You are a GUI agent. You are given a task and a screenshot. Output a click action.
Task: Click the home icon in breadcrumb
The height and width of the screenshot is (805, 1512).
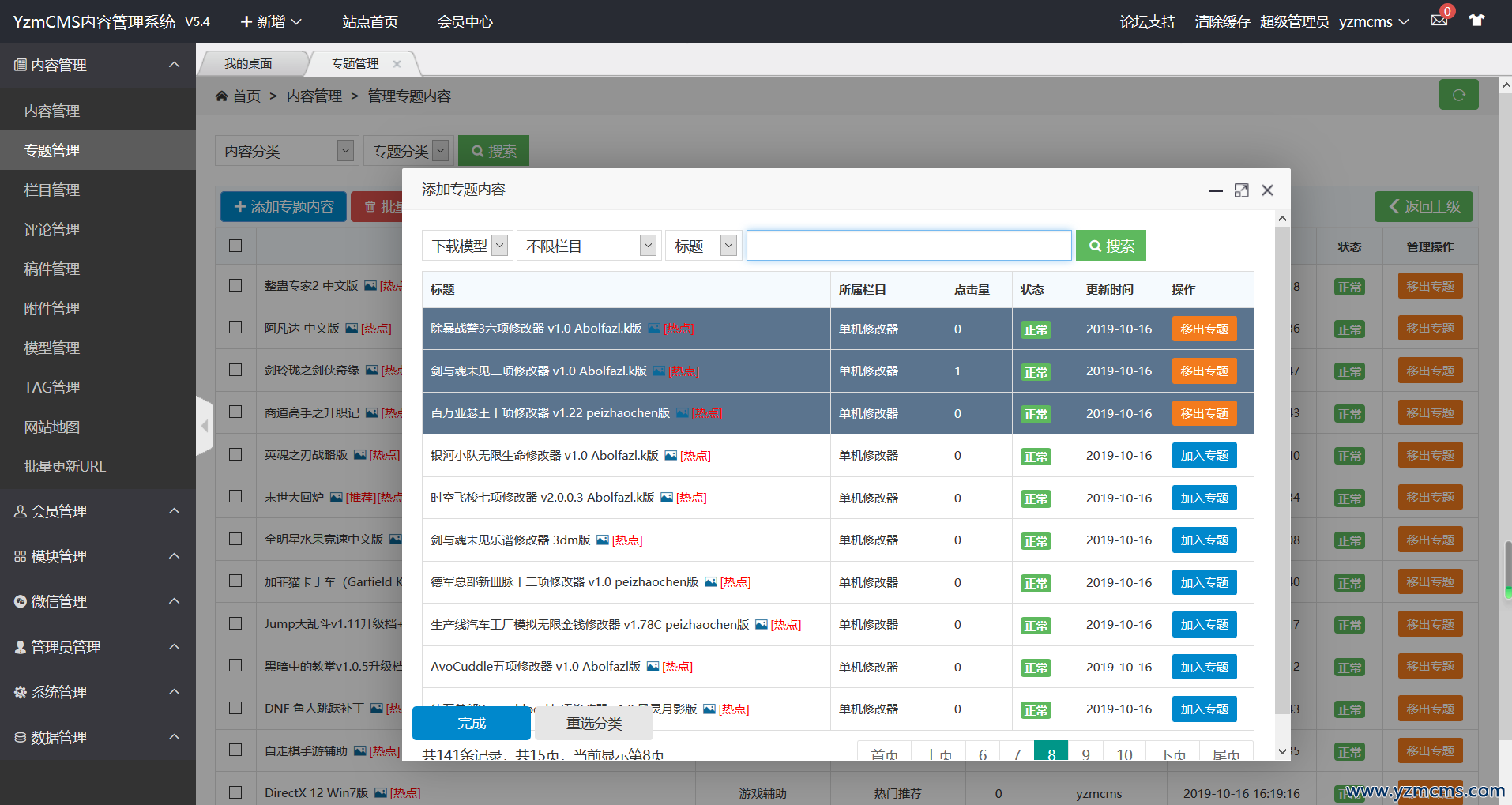[222, 96]
